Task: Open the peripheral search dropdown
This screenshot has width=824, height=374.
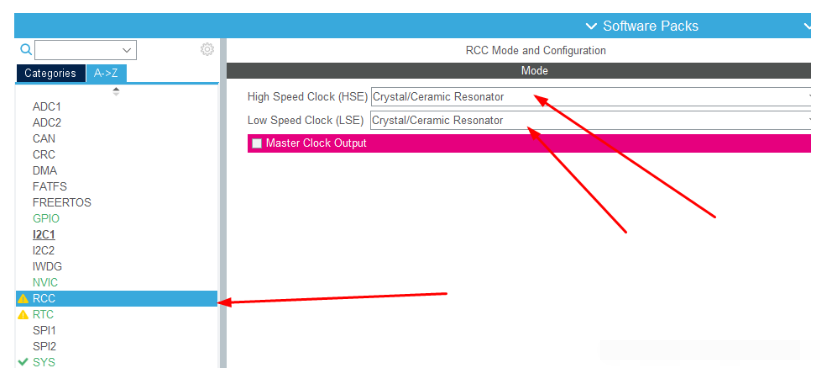Action: click(127, 50)
